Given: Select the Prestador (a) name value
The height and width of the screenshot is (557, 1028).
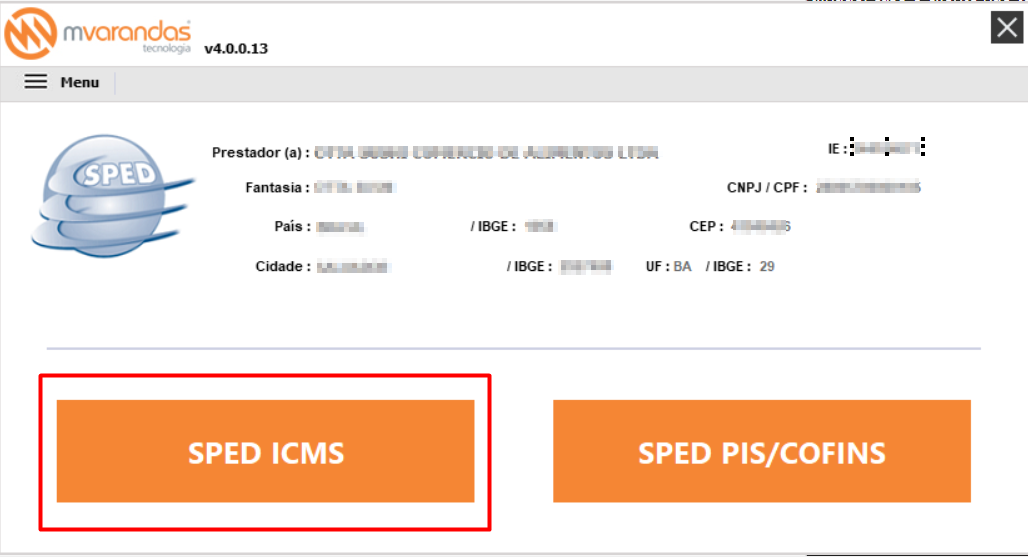Looking at the screenshot, I should pyautogui.click(x=486, y=153).
